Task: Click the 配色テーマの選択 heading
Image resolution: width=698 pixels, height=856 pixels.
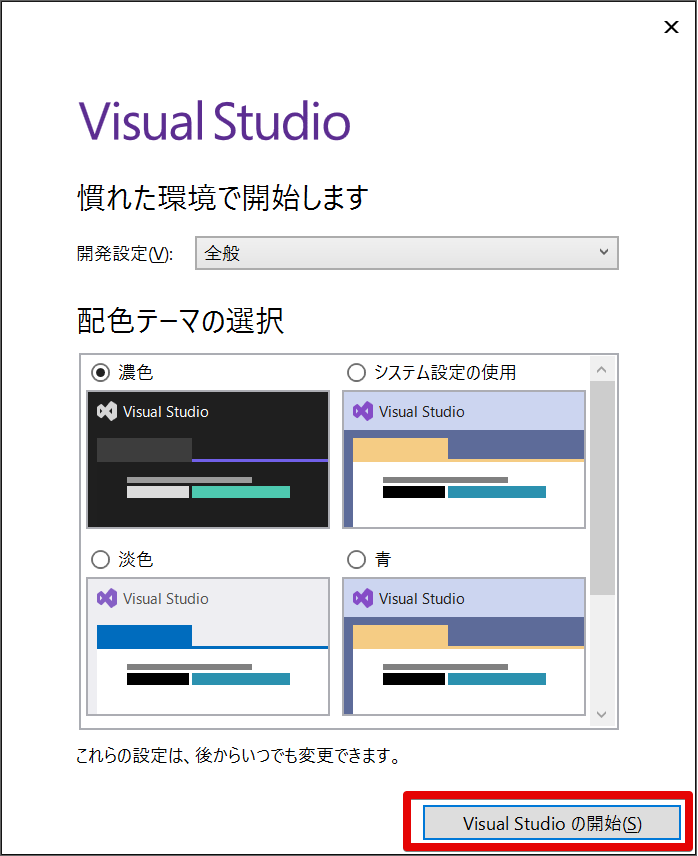Action: point(181,320)
